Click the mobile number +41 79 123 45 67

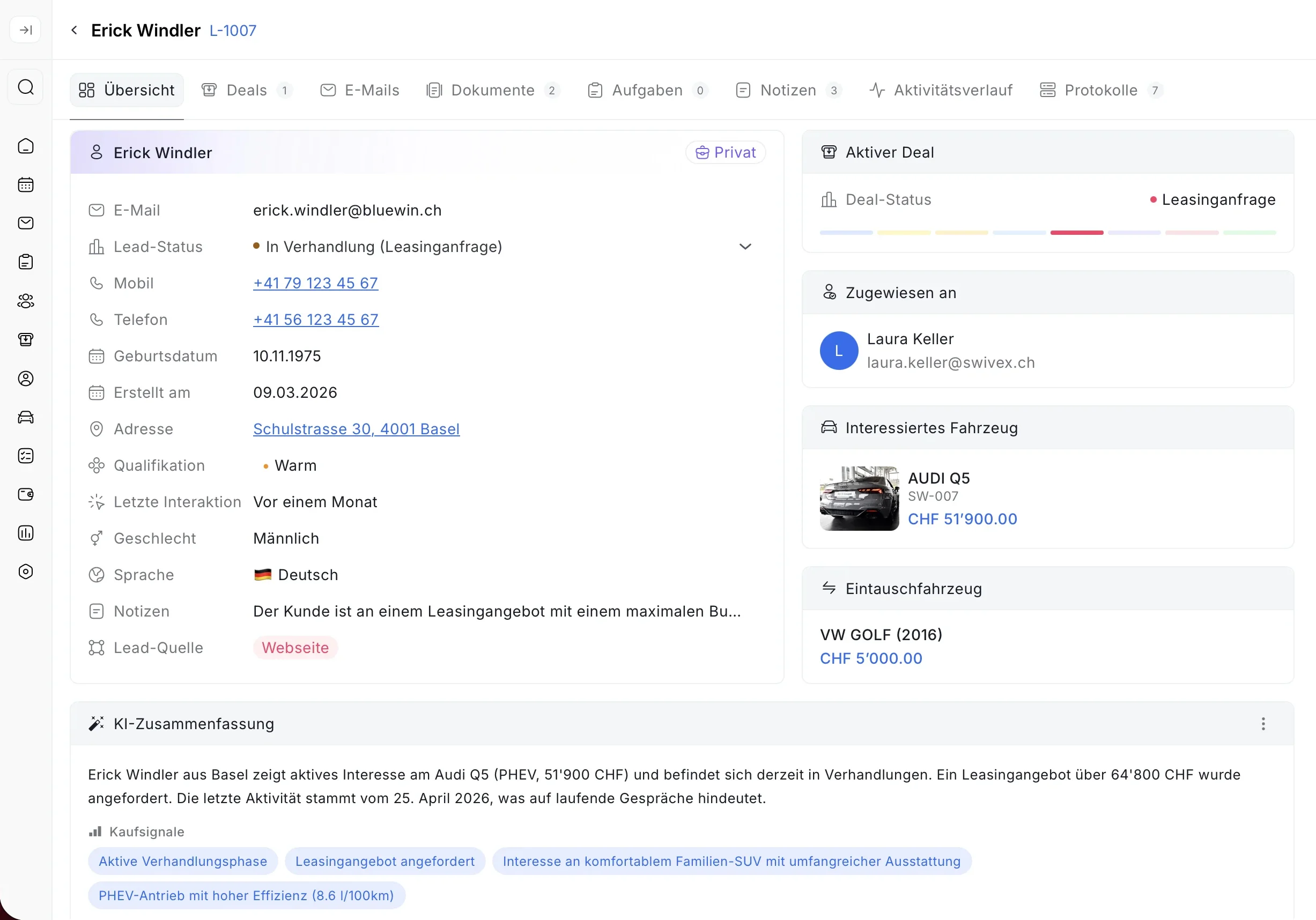tap(315, 283)
